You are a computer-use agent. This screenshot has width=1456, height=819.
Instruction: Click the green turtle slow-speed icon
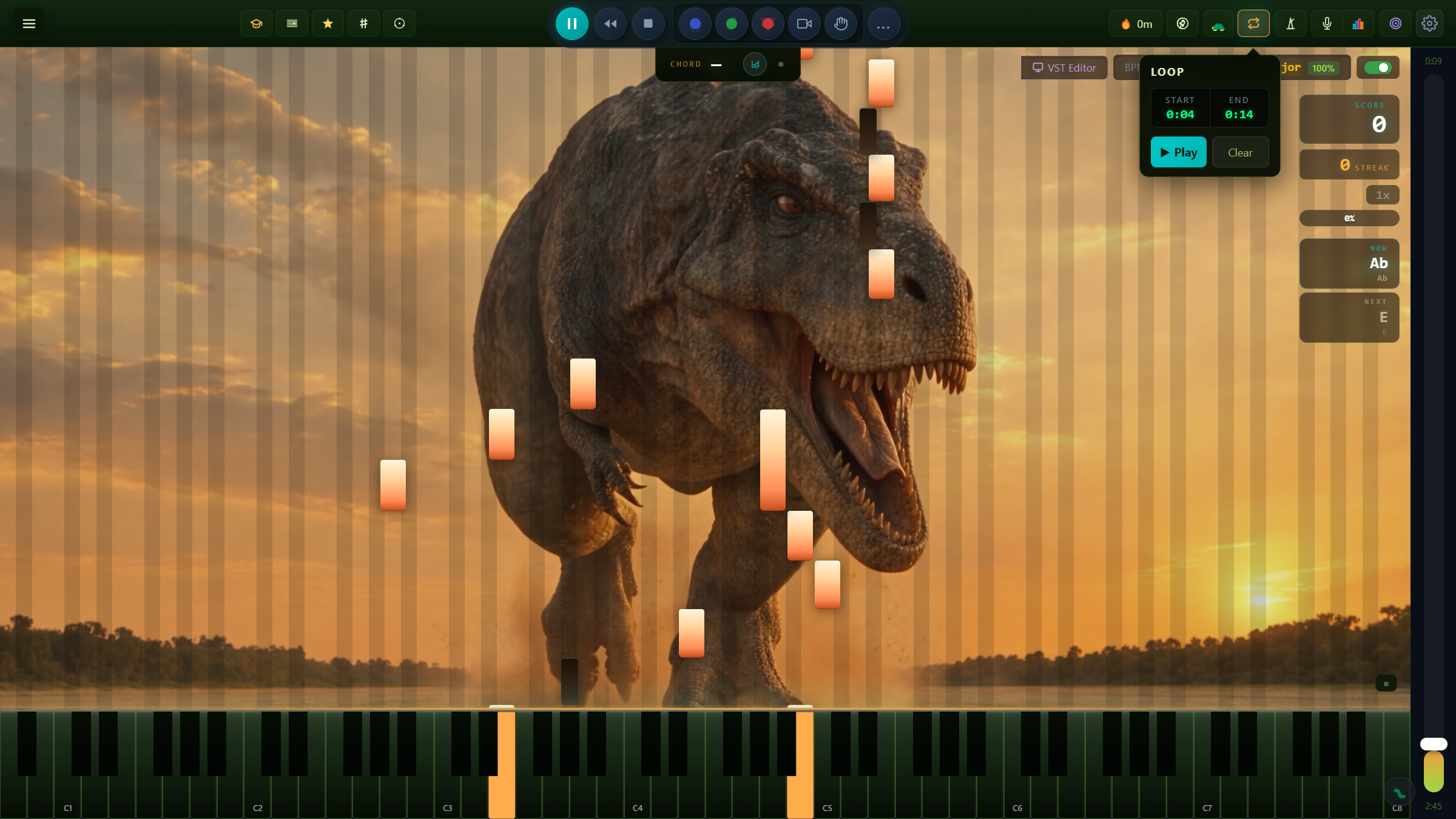[1218, 24]
